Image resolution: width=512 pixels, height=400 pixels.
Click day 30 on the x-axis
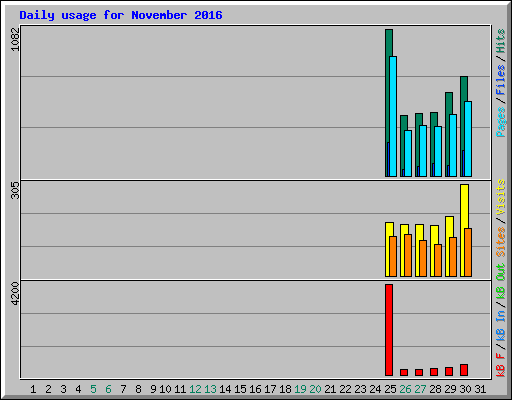point(465,389)
